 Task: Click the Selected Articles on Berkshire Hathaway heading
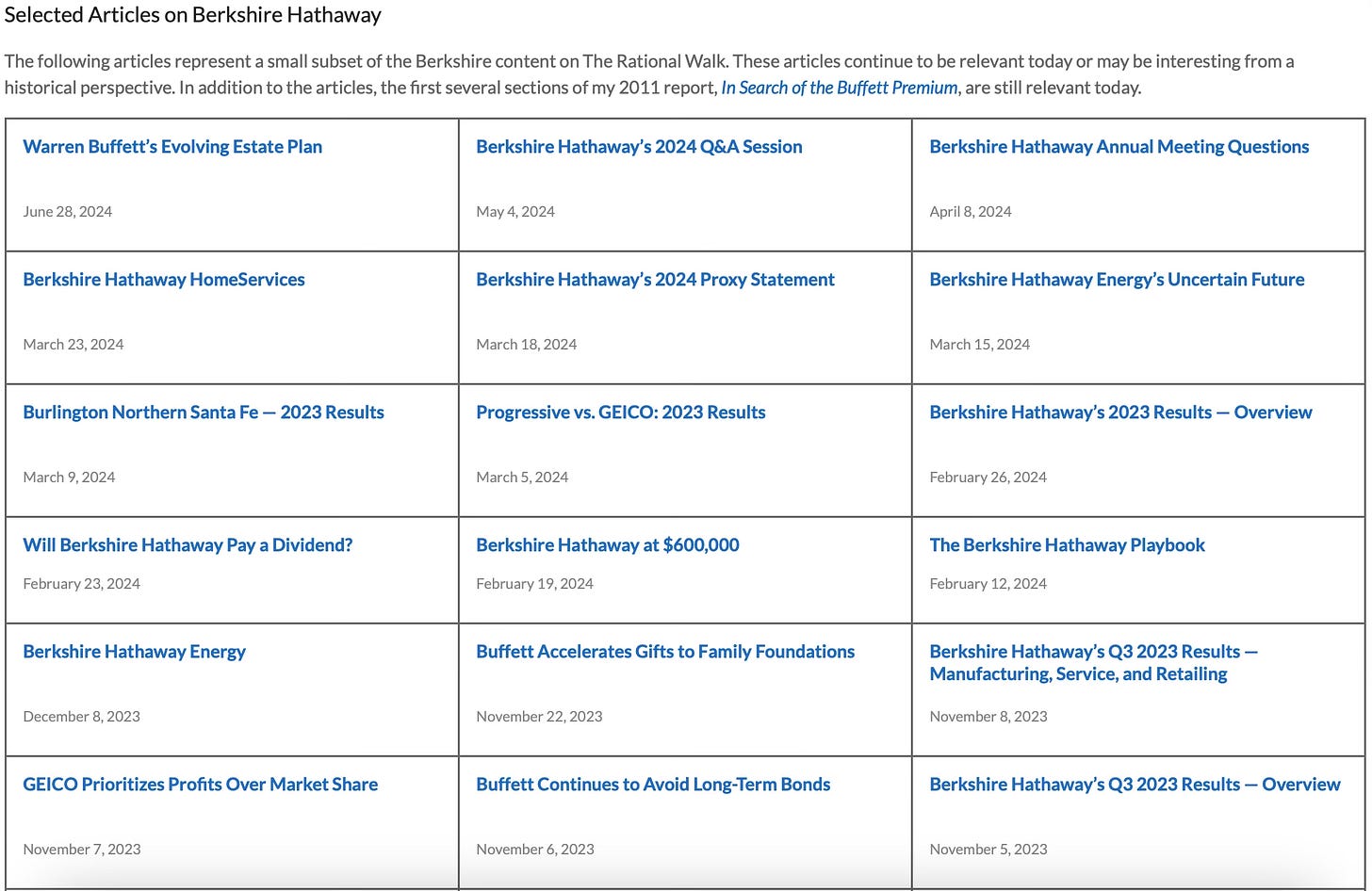193,15
